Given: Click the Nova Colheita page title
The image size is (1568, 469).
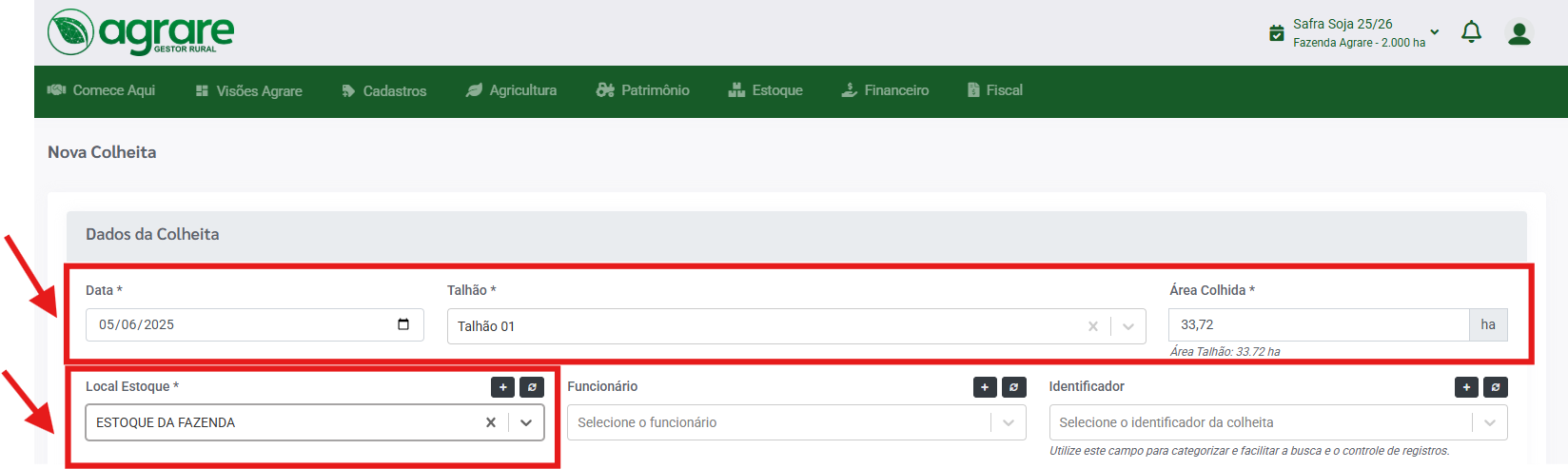Looking at the screenshot, I should tap(102, 152).
